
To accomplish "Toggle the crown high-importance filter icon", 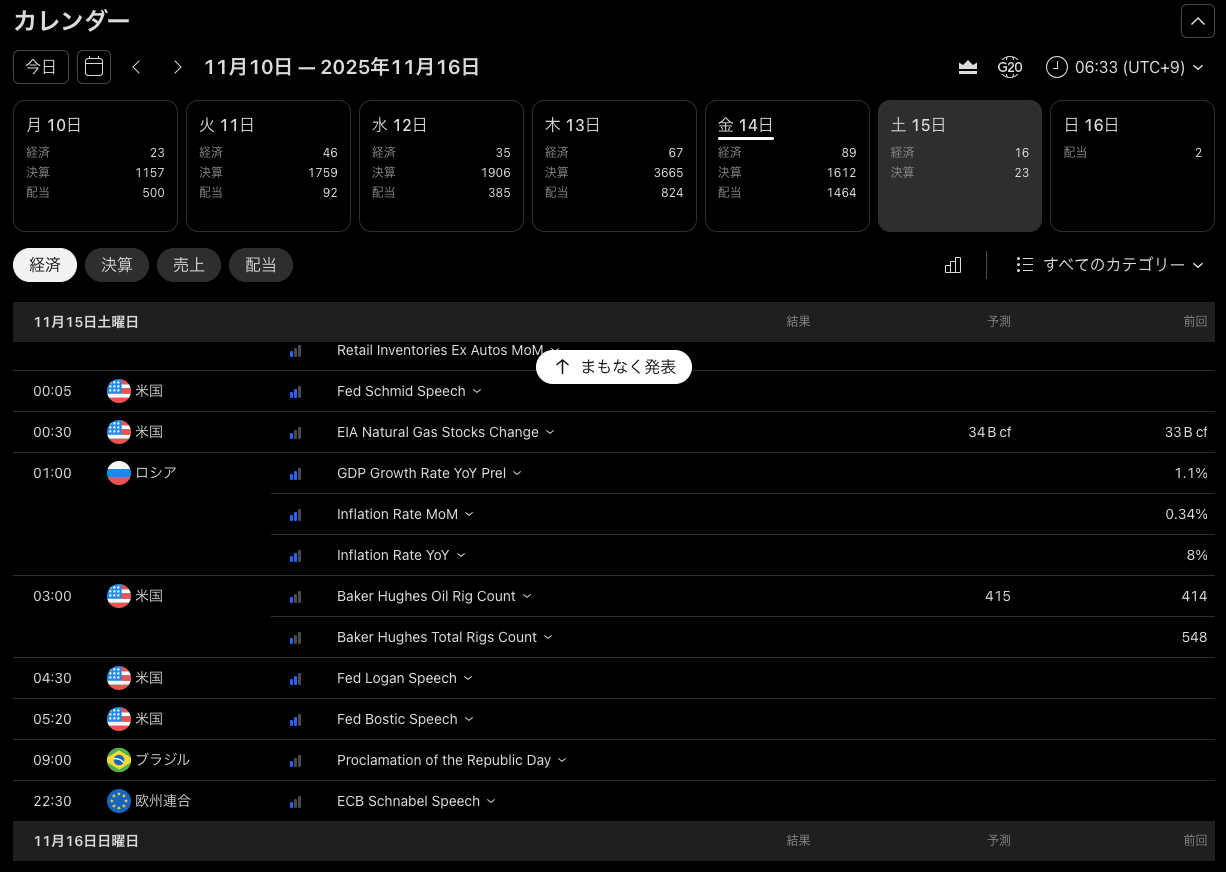I will tap(967, 67).
